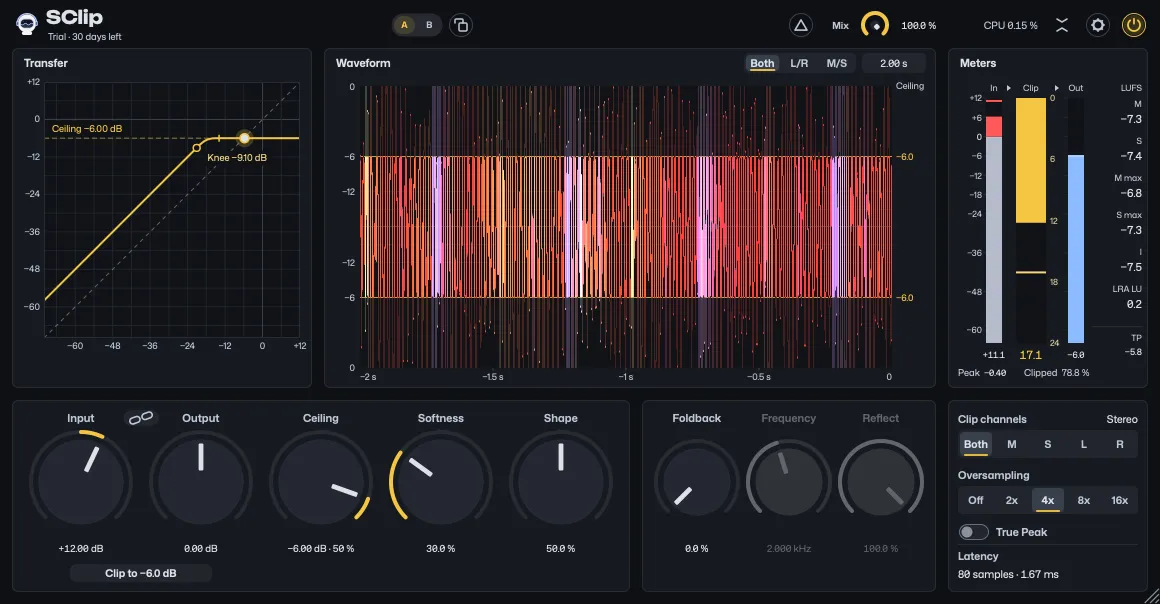Select M in Clip channels

click(x=1011, y=444)
